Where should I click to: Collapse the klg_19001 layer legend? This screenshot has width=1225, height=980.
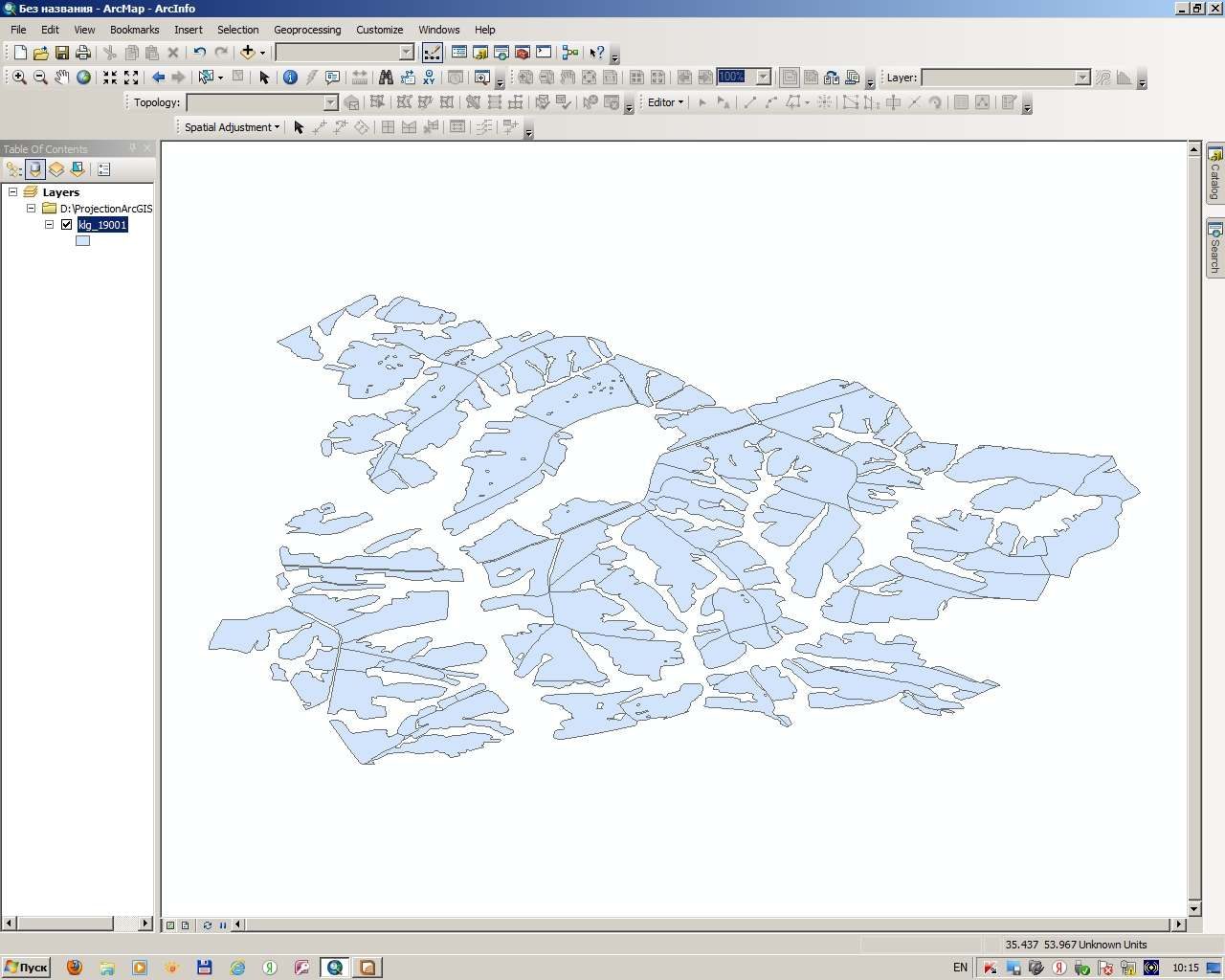49,225
